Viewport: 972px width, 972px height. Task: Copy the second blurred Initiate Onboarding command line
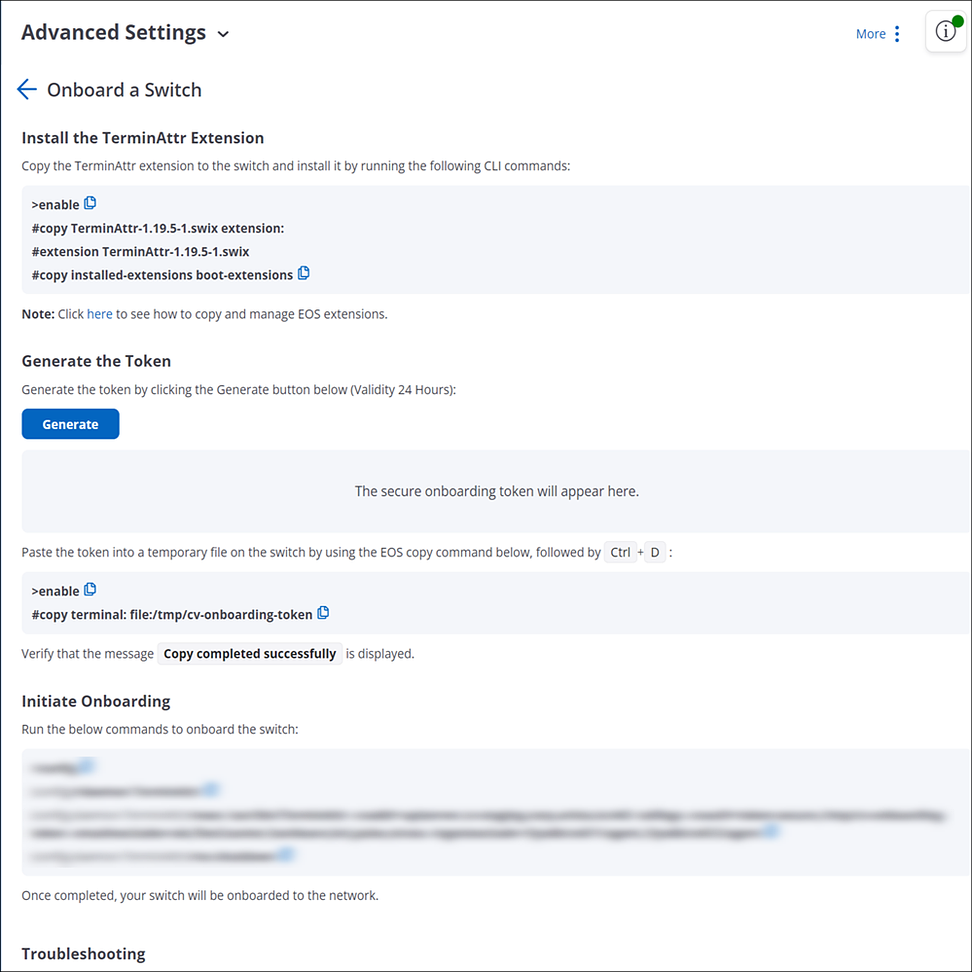(x=211, y=789)
